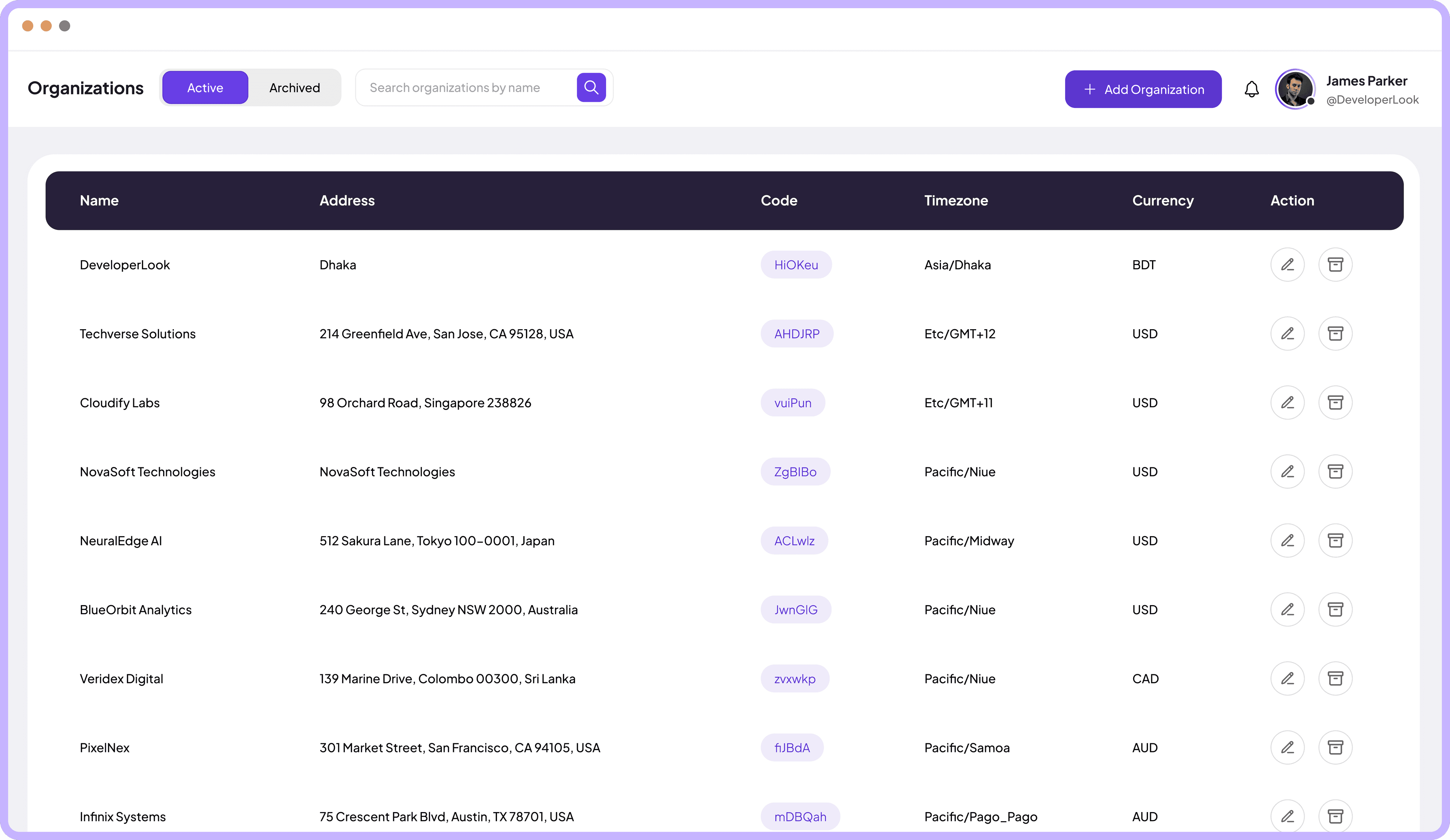Screen dimensions: 1450x840
Task: Run search with the magnifier icon
Action: tap(591, 87)
